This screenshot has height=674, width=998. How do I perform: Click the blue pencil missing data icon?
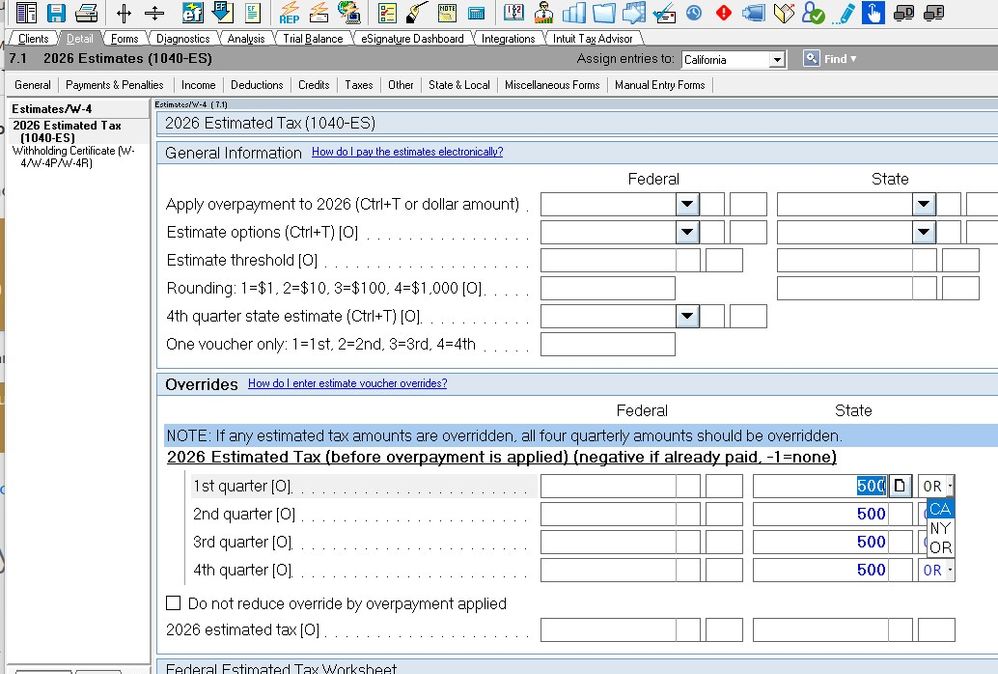pos(846,13)
